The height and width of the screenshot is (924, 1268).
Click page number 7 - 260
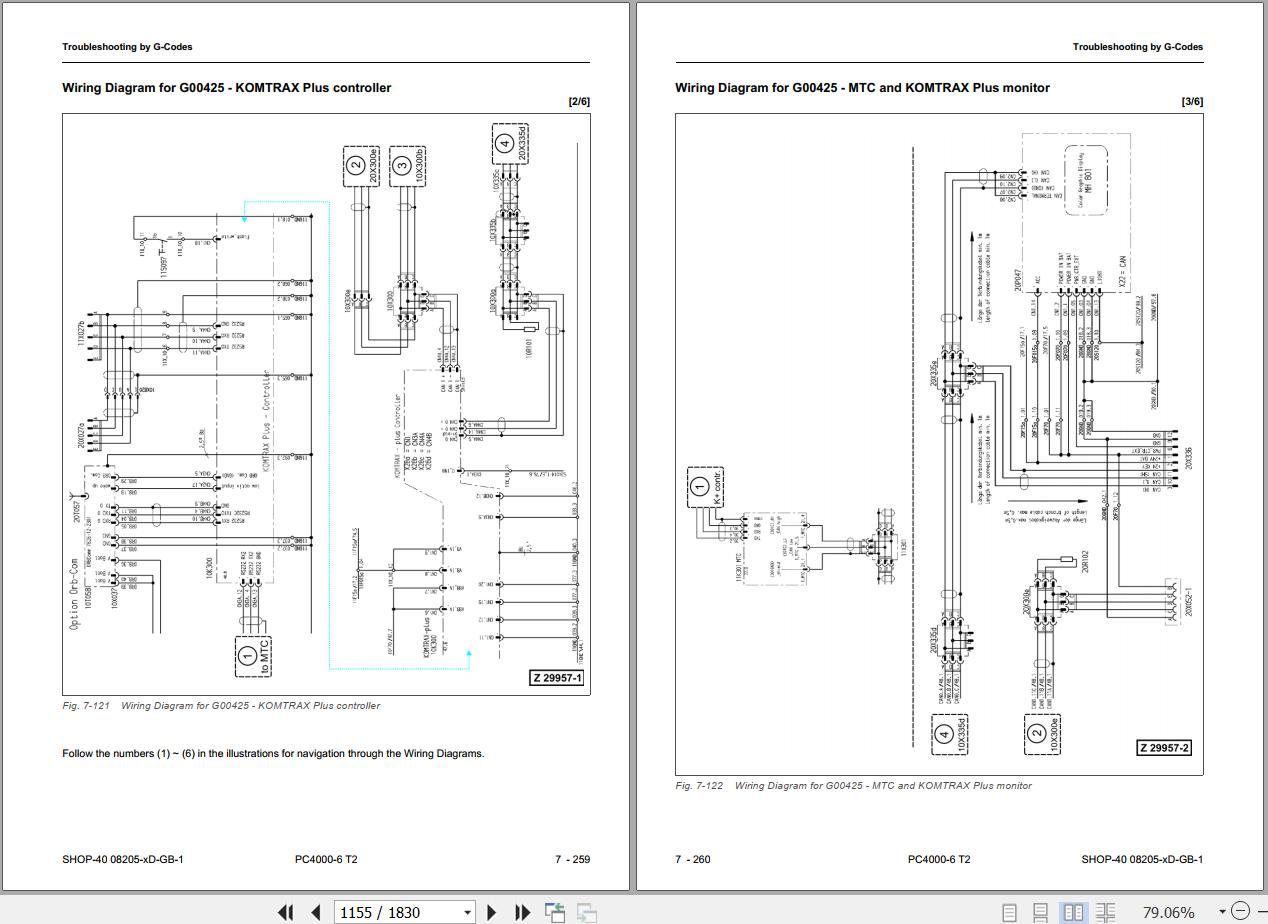coord(693,859)
